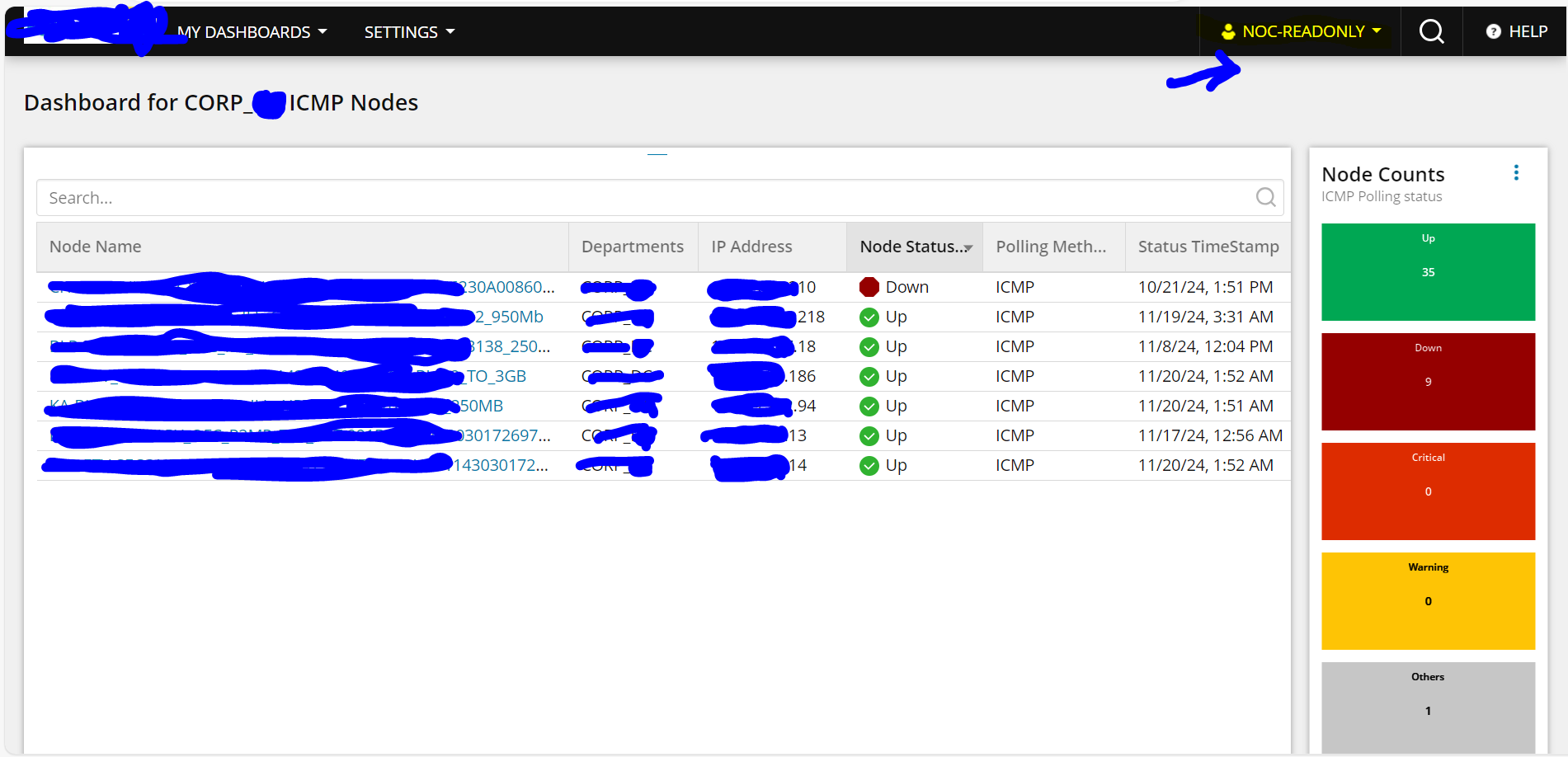Image resolution: width=1568 pixels, height=757 pixels.
Task: Expand SETTINGS dropdown menu
Action: coord(409,32)
